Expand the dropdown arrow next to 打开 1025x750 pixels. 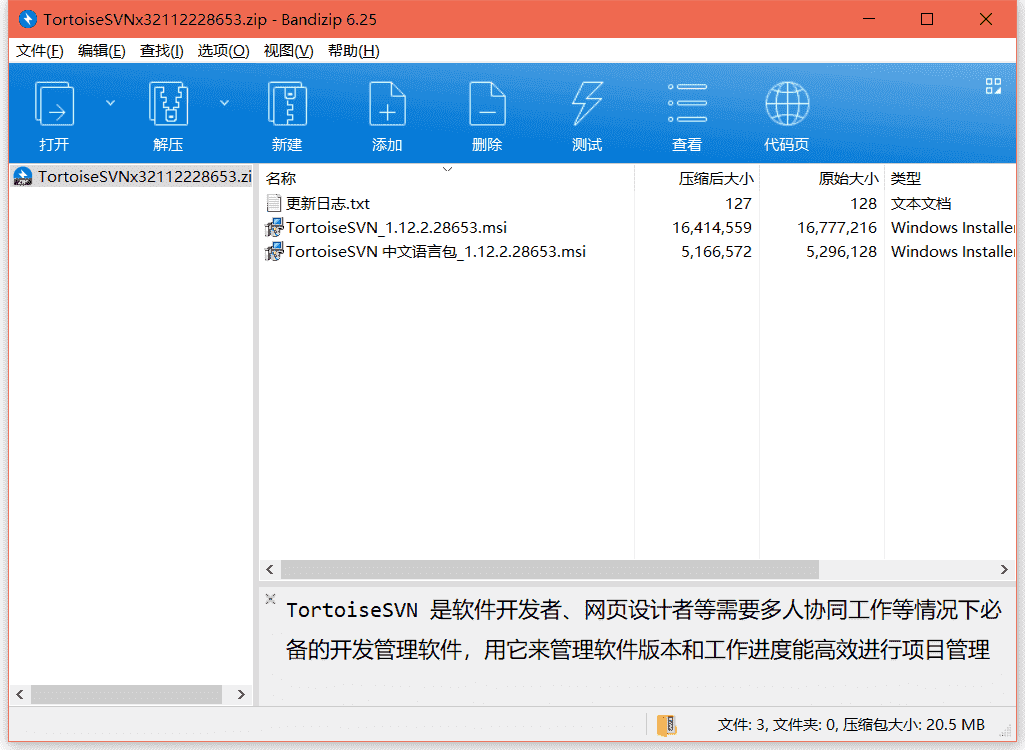tap(110, 103)
